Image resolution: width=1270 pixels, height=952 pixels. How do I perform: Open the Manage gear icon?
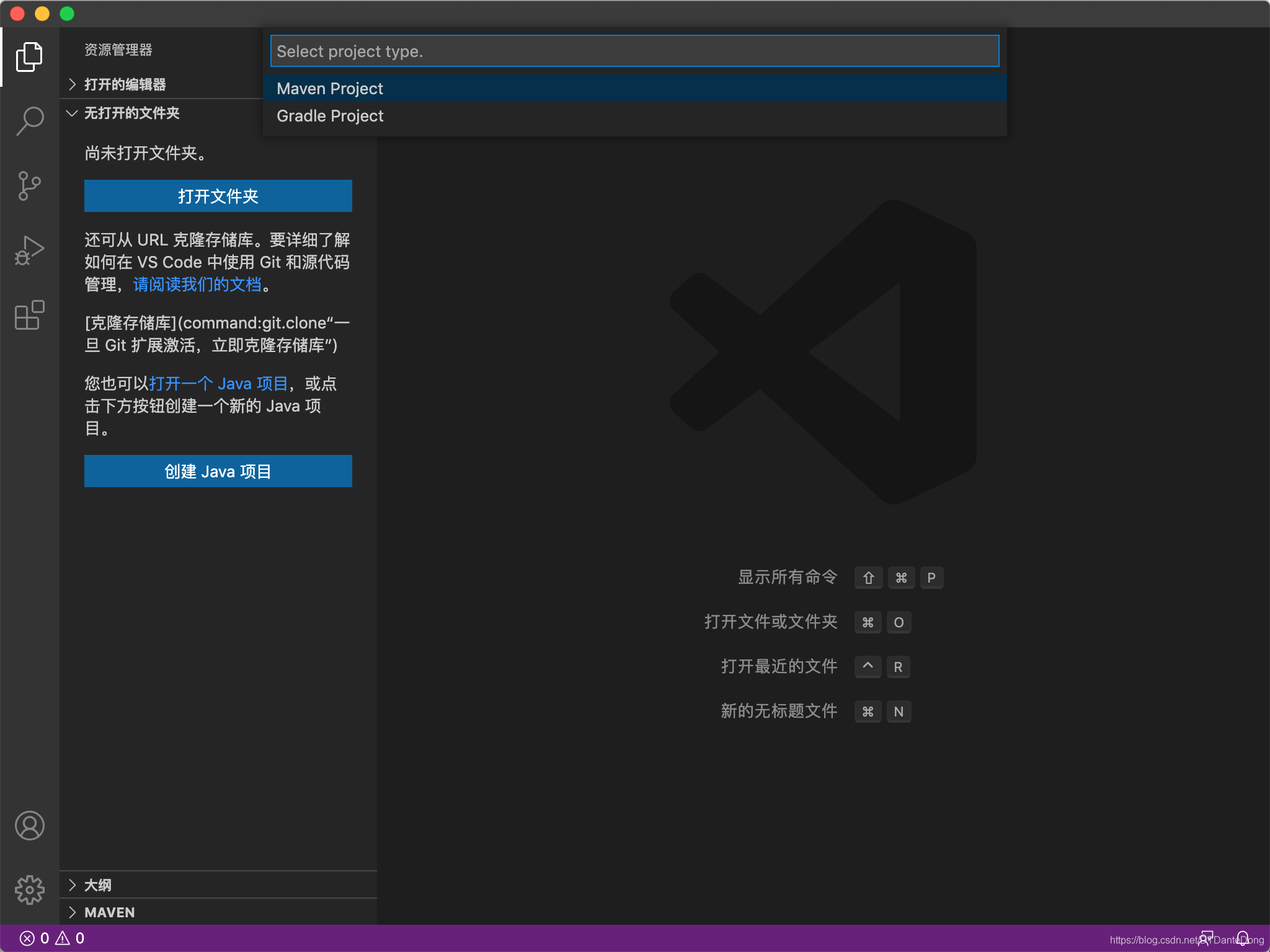29,890
